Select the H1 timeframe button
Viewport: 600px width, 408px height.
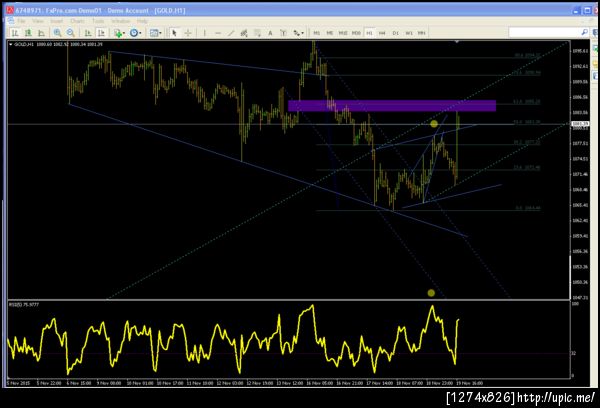[x=369, y=33]
